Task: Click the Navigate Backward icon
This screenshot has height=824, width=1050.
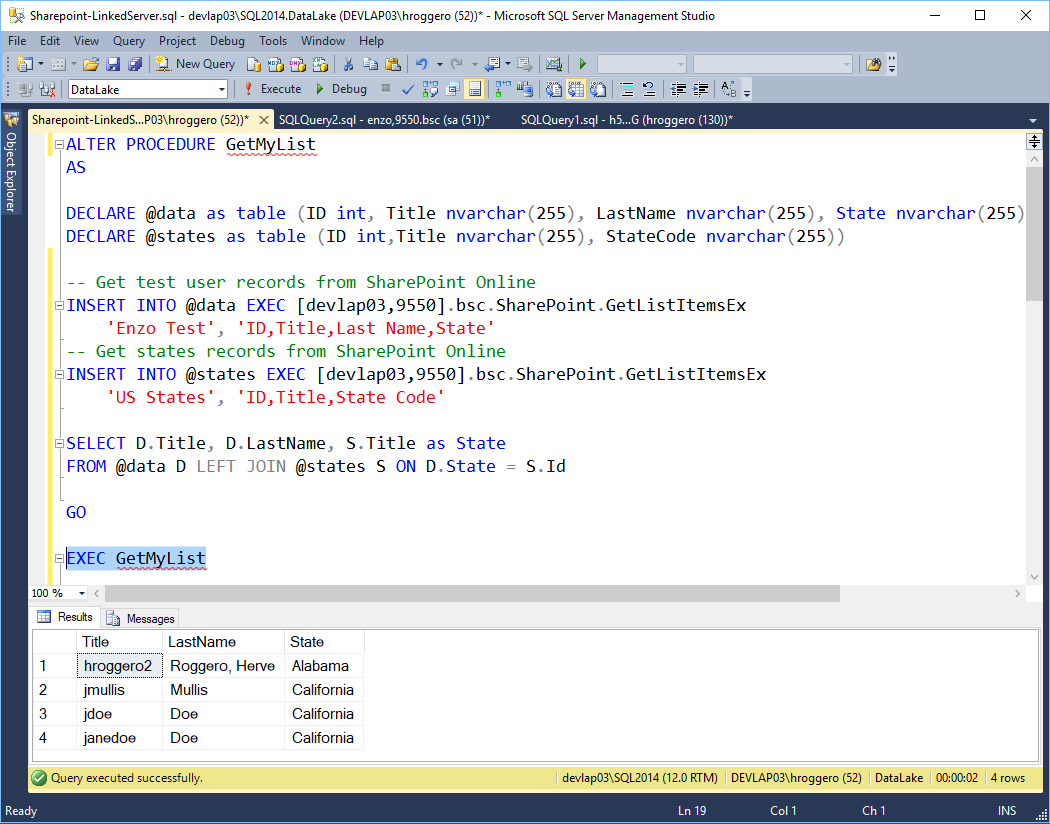Action: click(x=492, y=64)
